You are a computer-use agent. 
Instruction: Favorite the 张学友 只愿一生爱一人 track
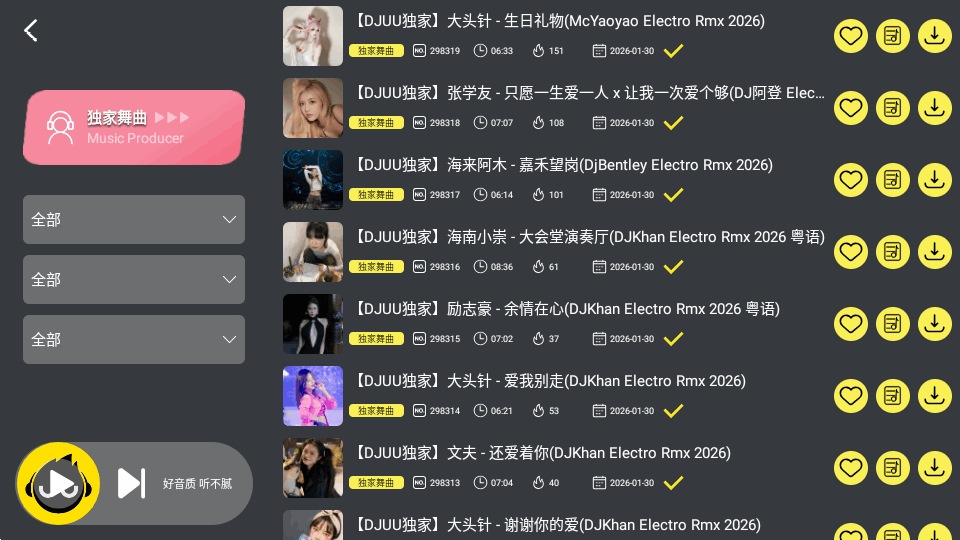tap(850, 108)
